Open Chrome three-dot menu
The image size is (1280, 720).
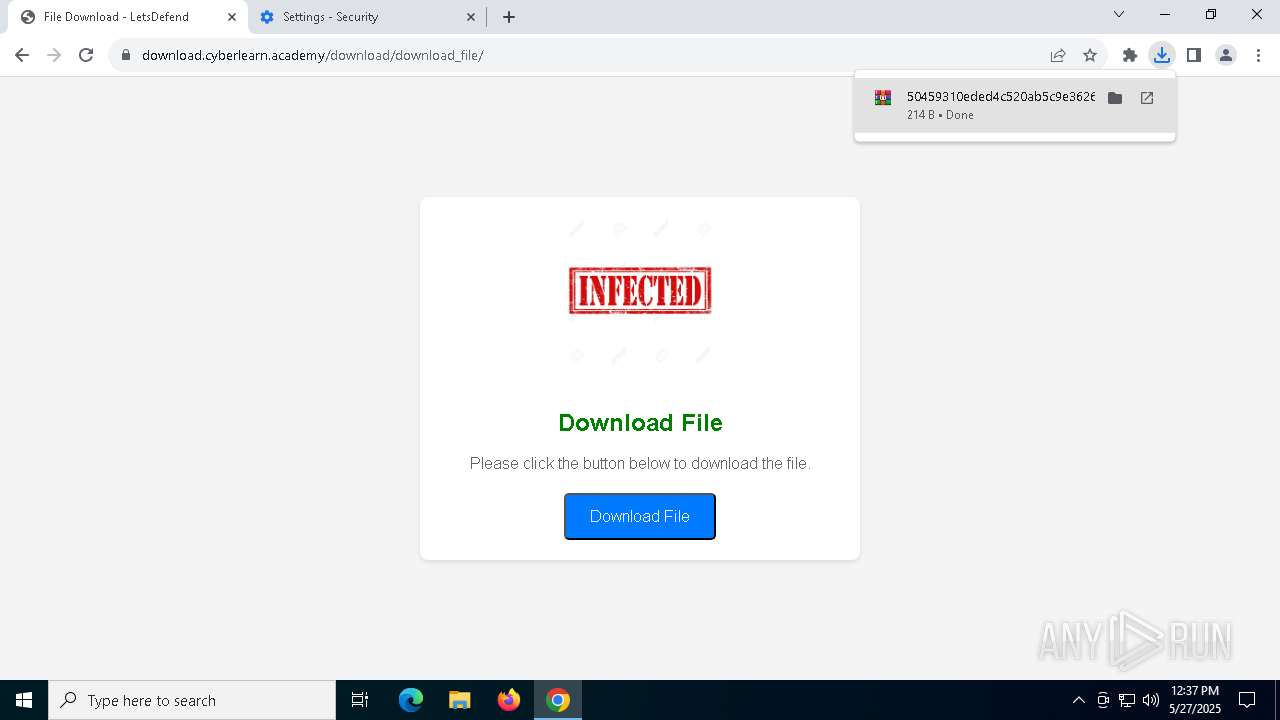coord(1258,55)
